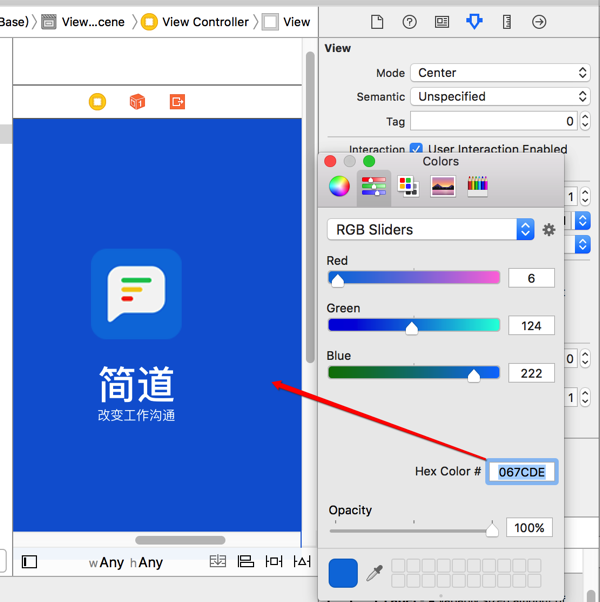600x602 pixels.
Task: Click the Green slider track
Action: [x=414, y=325]
